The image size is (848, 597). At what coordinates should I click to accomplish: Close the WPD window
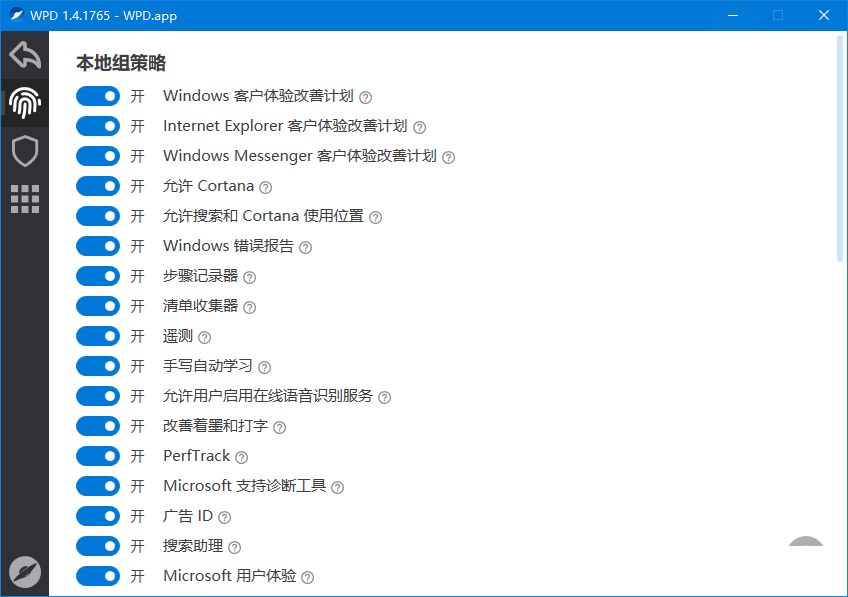click(824, 15)
